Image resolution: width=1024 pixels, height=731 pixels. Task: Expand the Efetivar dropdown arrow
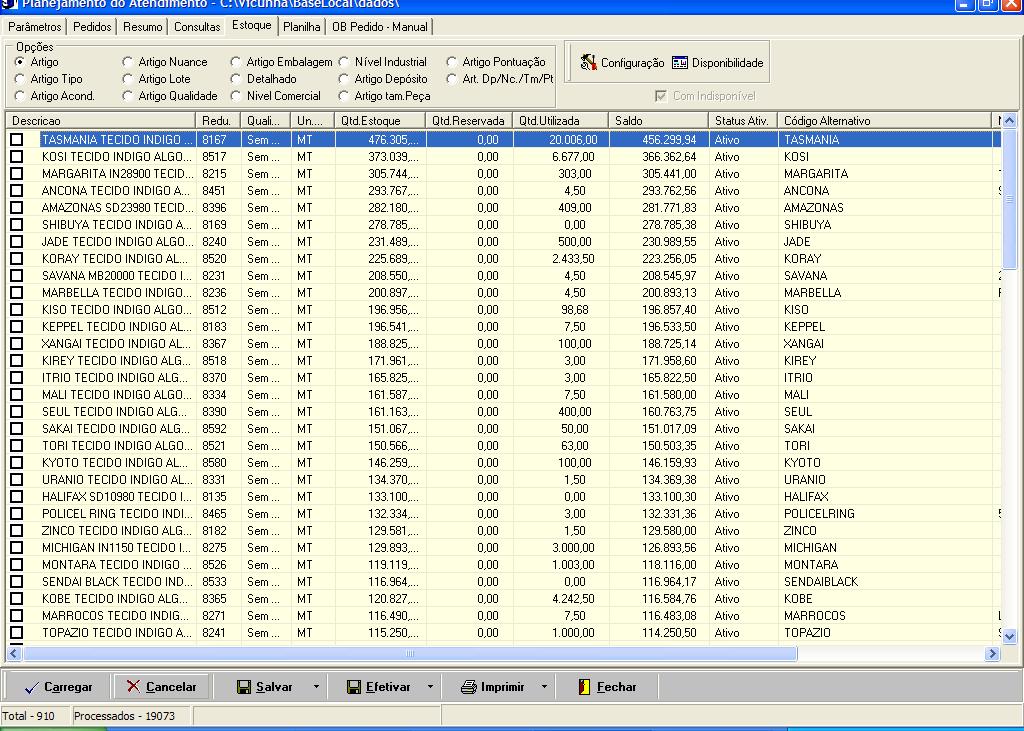[430, 687]
